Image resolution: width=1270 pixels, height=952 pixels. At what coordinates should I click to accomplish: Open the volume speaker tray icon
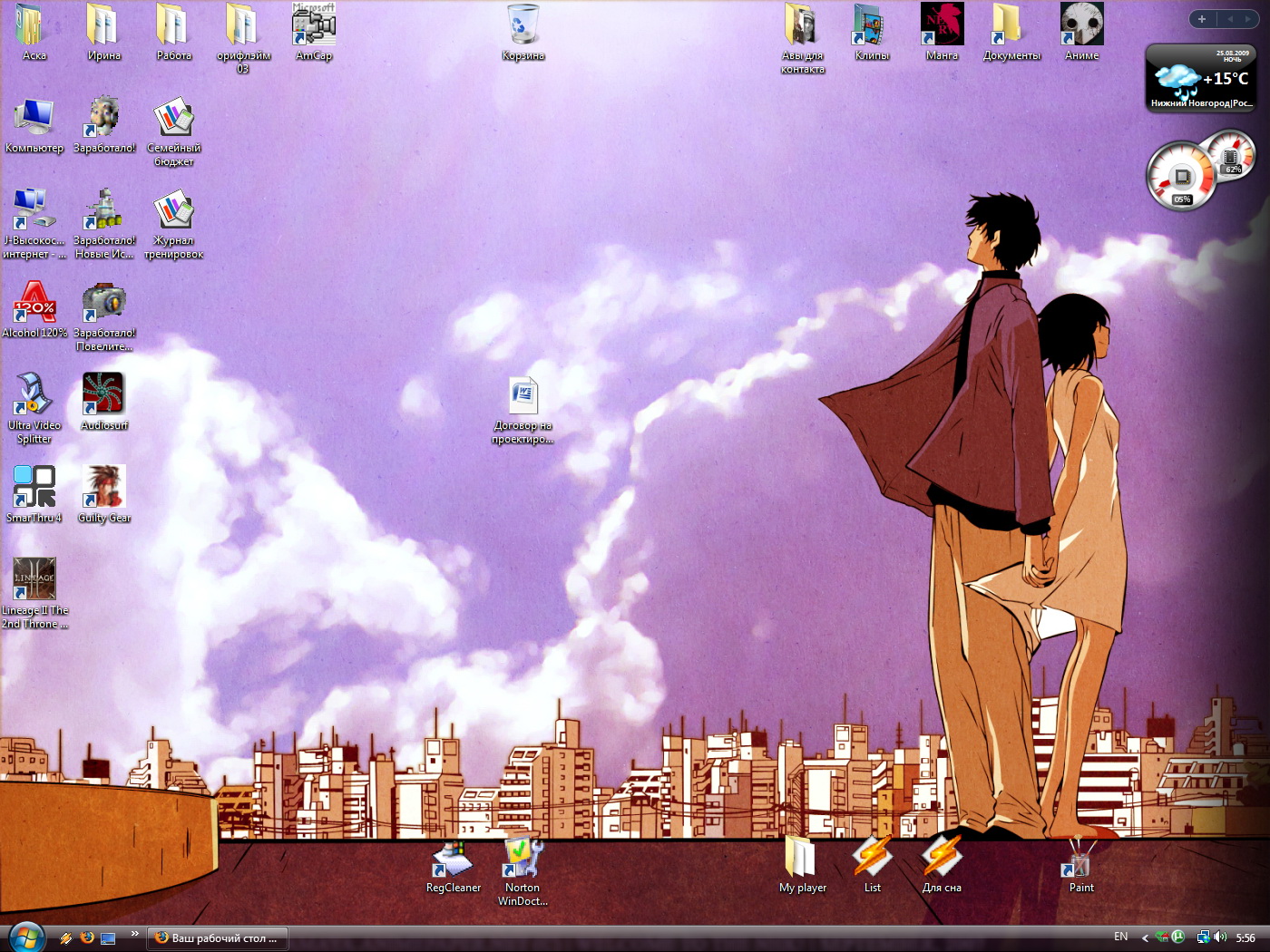click(1219, 937)
